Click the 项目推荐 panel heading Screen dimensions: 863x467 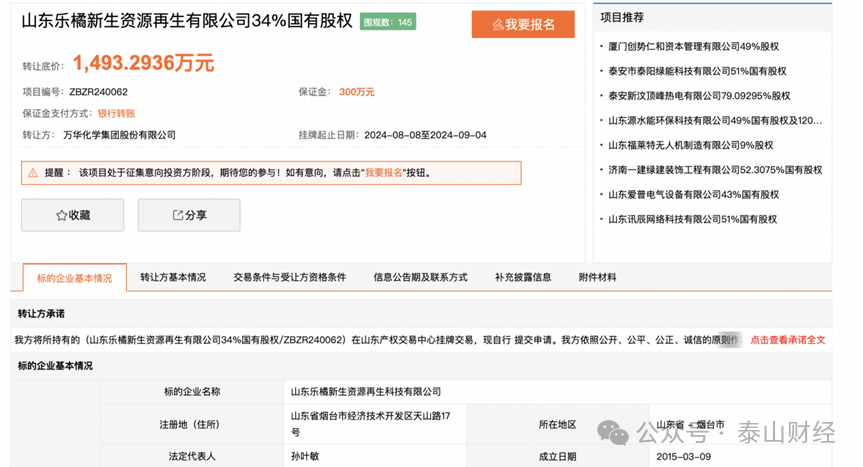tap(622, 18)
